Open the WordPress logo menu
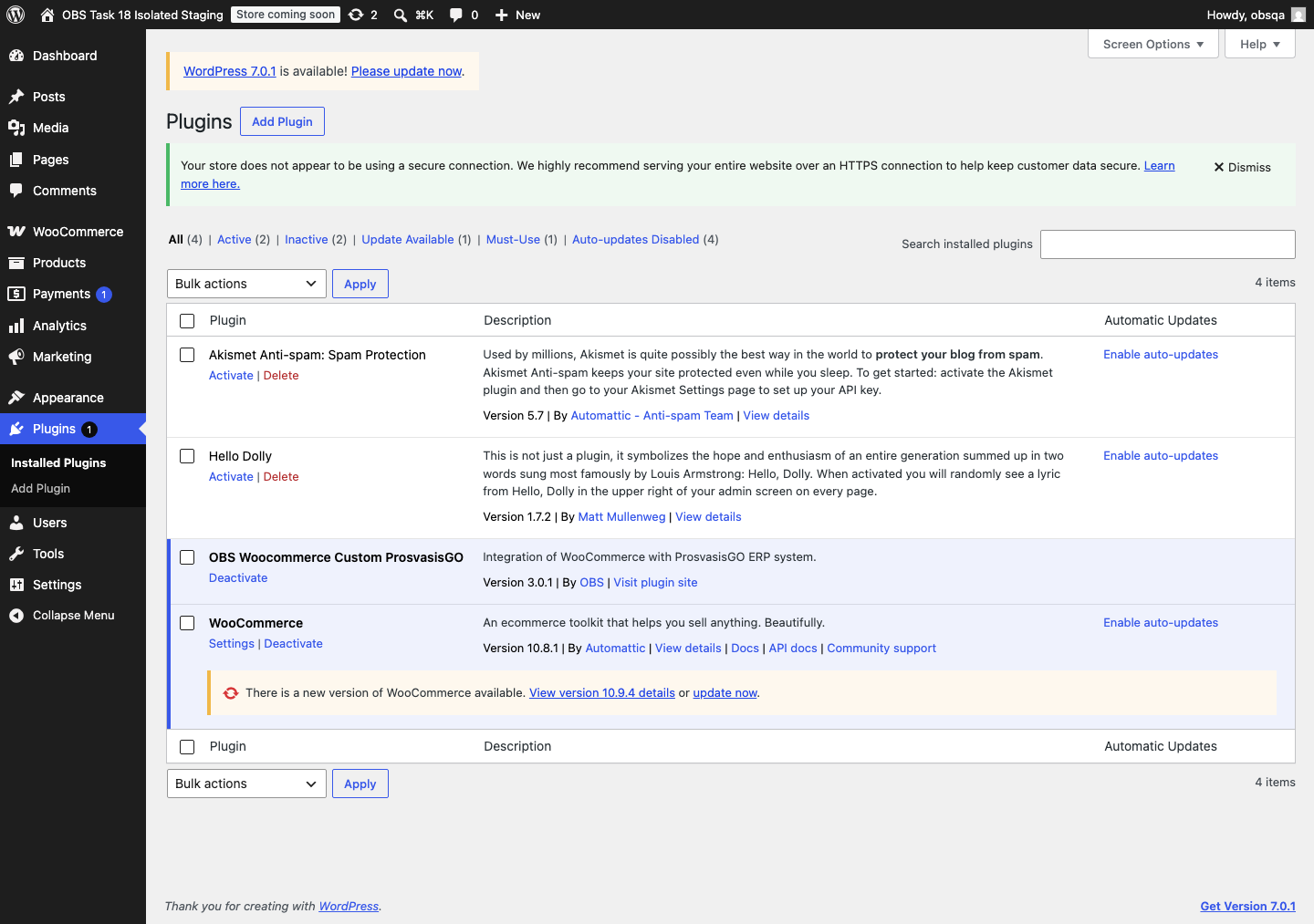 tap(16, 15)
